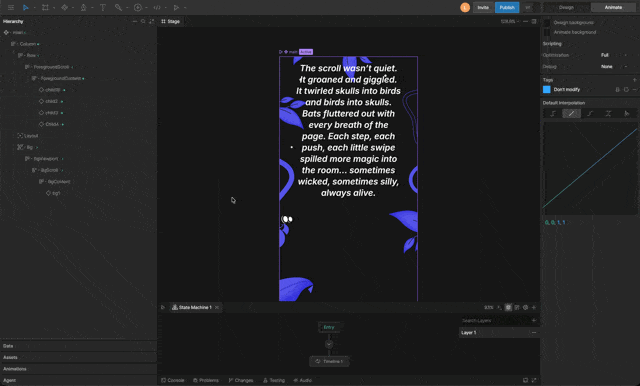
Task: Open dropdown arrow next to Bone tool
Action: pos(127,8)
